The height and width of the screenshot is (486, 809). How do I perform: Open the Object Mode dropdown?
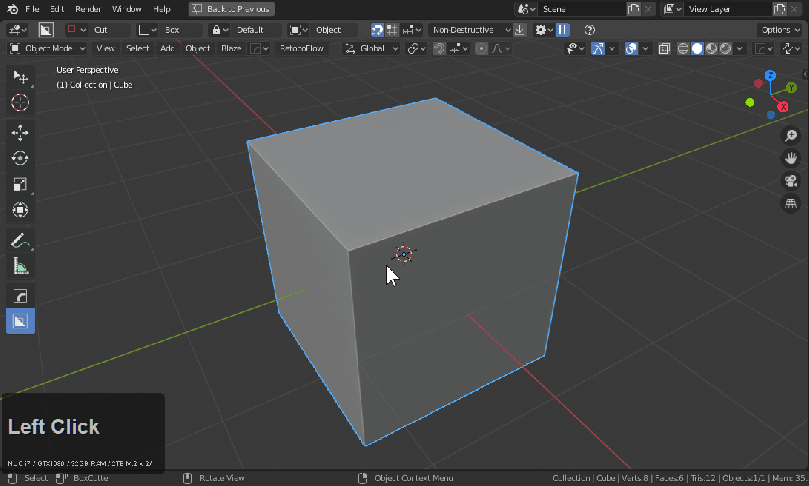point(48,48)
